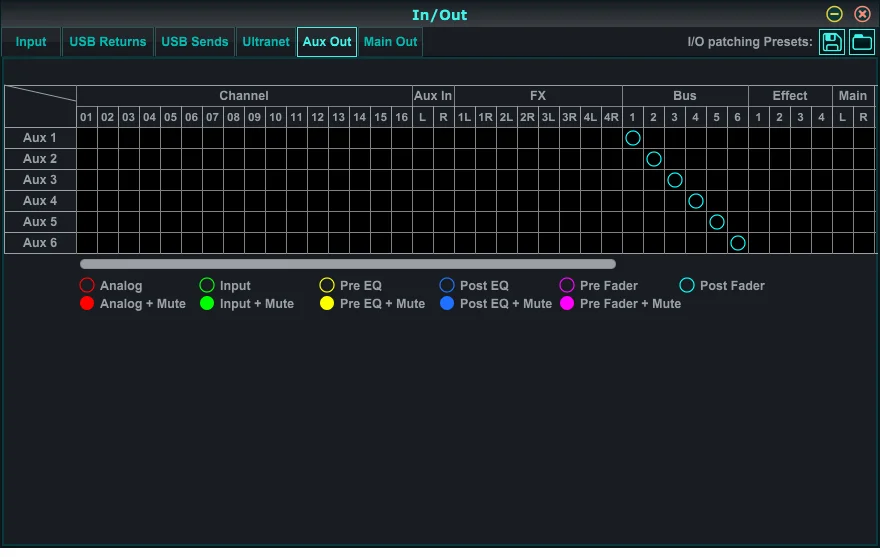Close the In/Out window
Image resolution: width=880 pixels, height=557 pixels.
862,14
